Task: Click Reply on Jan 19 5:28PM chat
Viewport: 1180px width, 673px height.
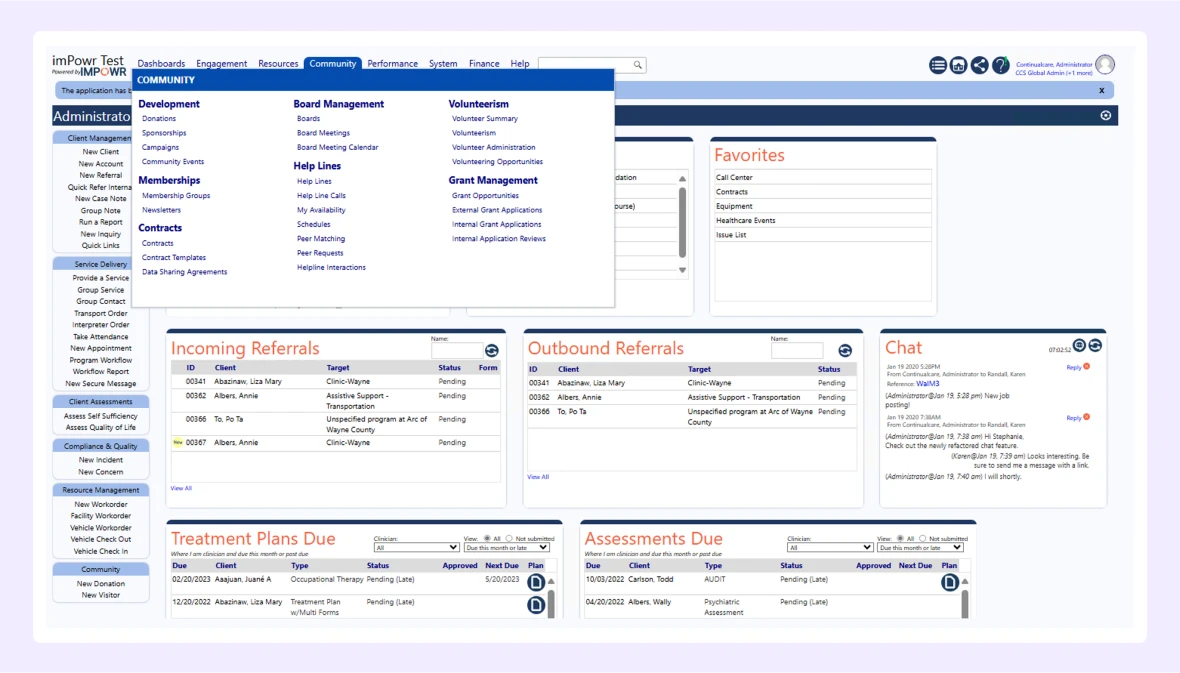Action: tap(1074, 367)
